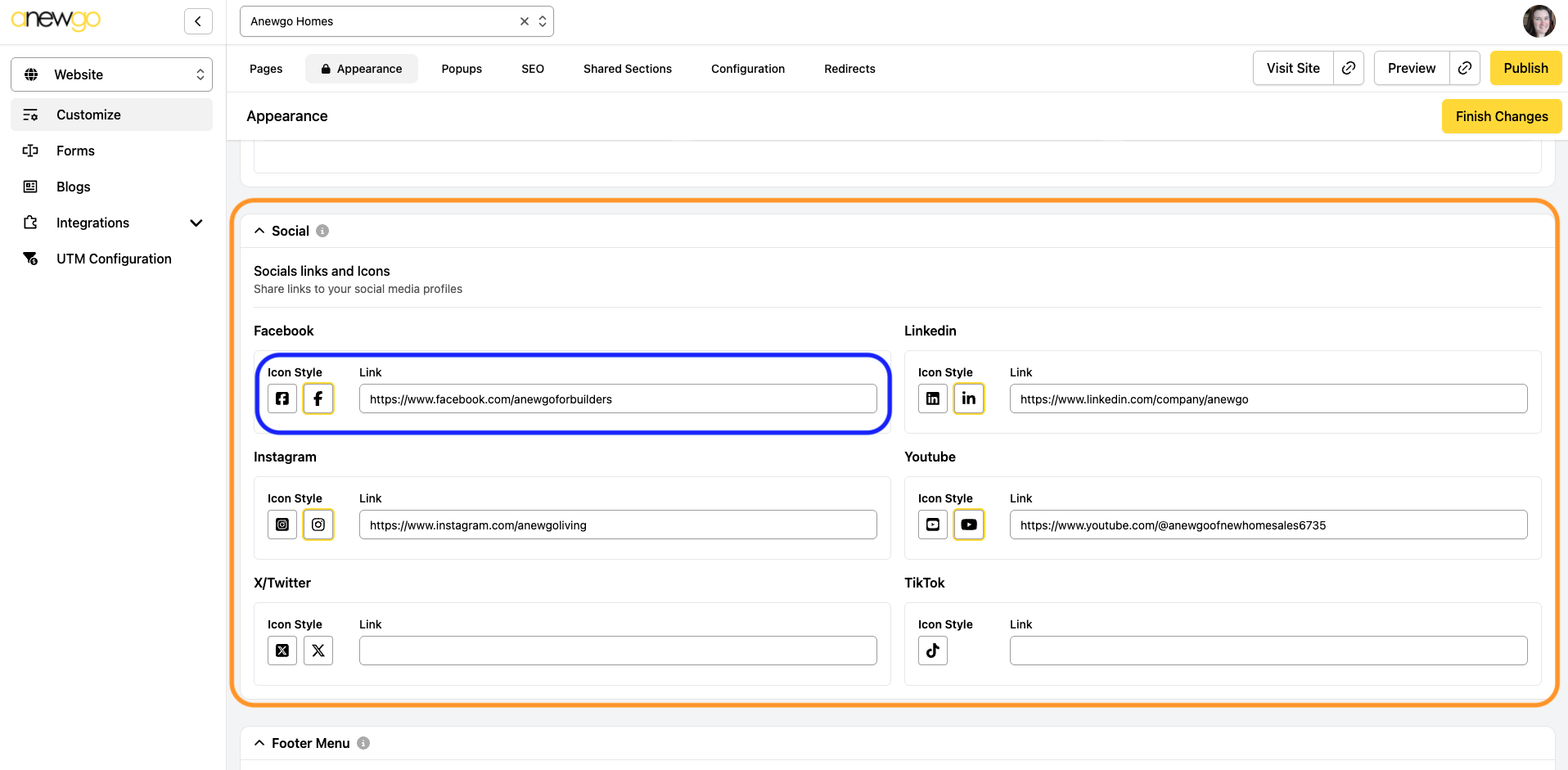
Task: Collapse the sidebar with the back arrow
Action: pos(198,21)
